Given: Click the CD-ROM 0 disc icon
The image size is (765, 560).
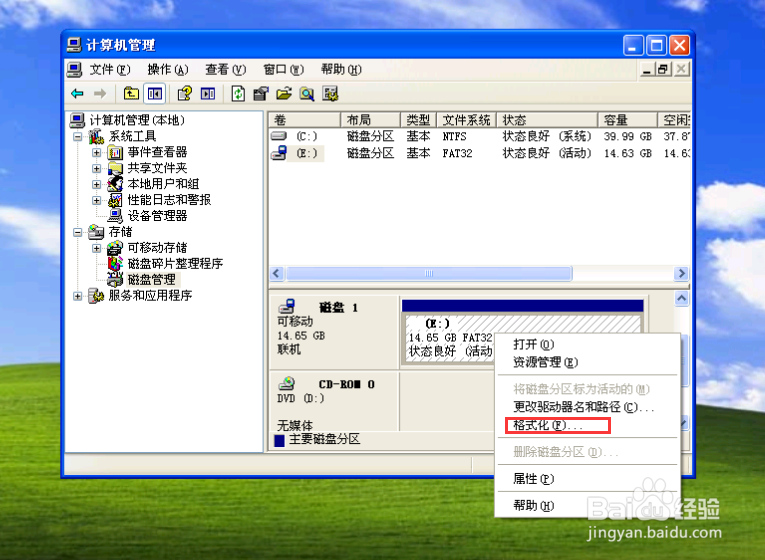Looking at the screenshot, I should 287,383.
